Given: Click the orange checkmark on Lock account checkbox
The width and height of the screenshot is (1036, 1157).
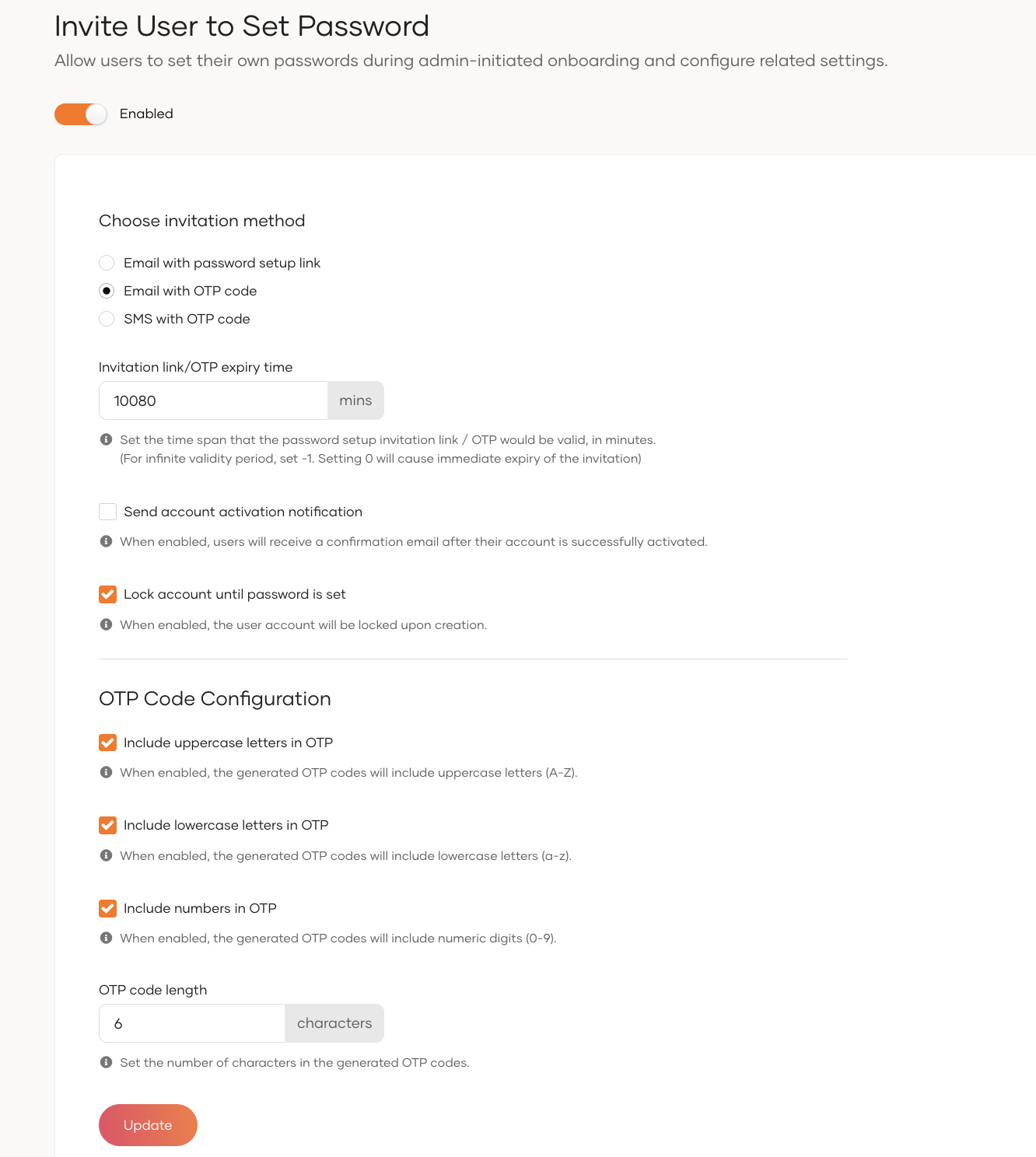Looking at the screenshot, I should click(107, 594).
